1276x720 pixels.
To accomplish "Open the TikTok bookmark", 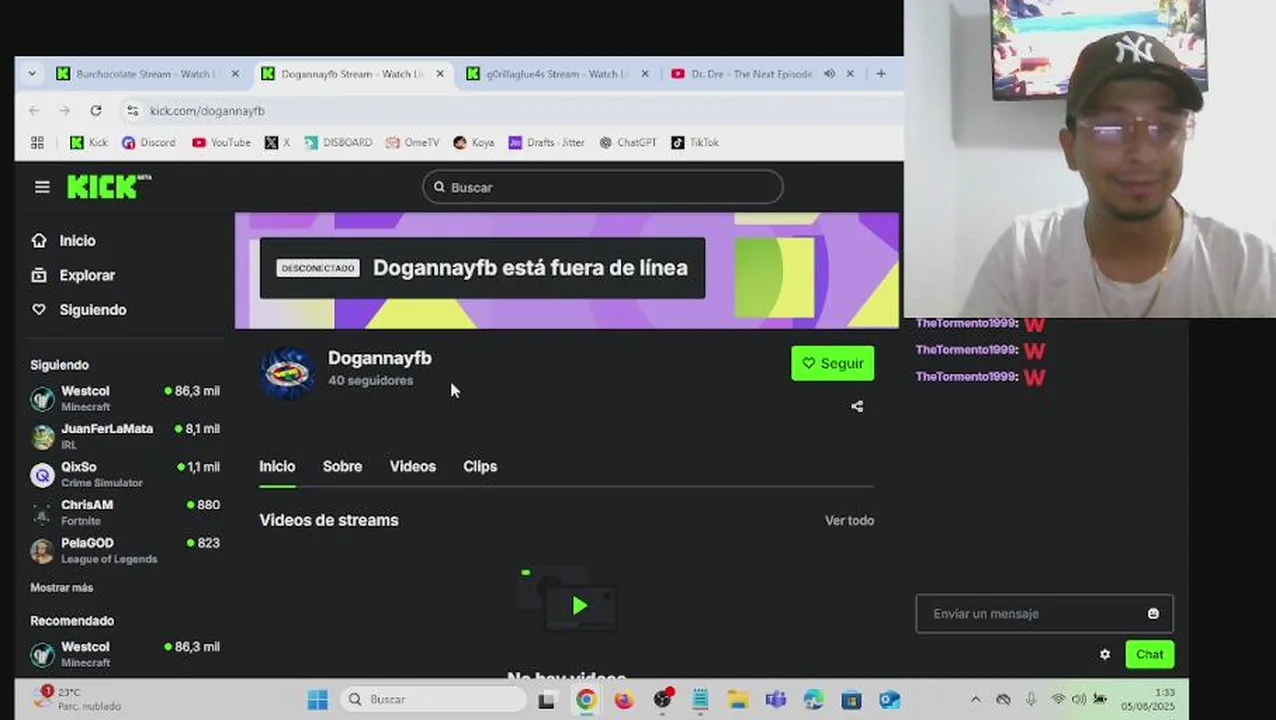I will pyautogui.click(x=695, y=143).
